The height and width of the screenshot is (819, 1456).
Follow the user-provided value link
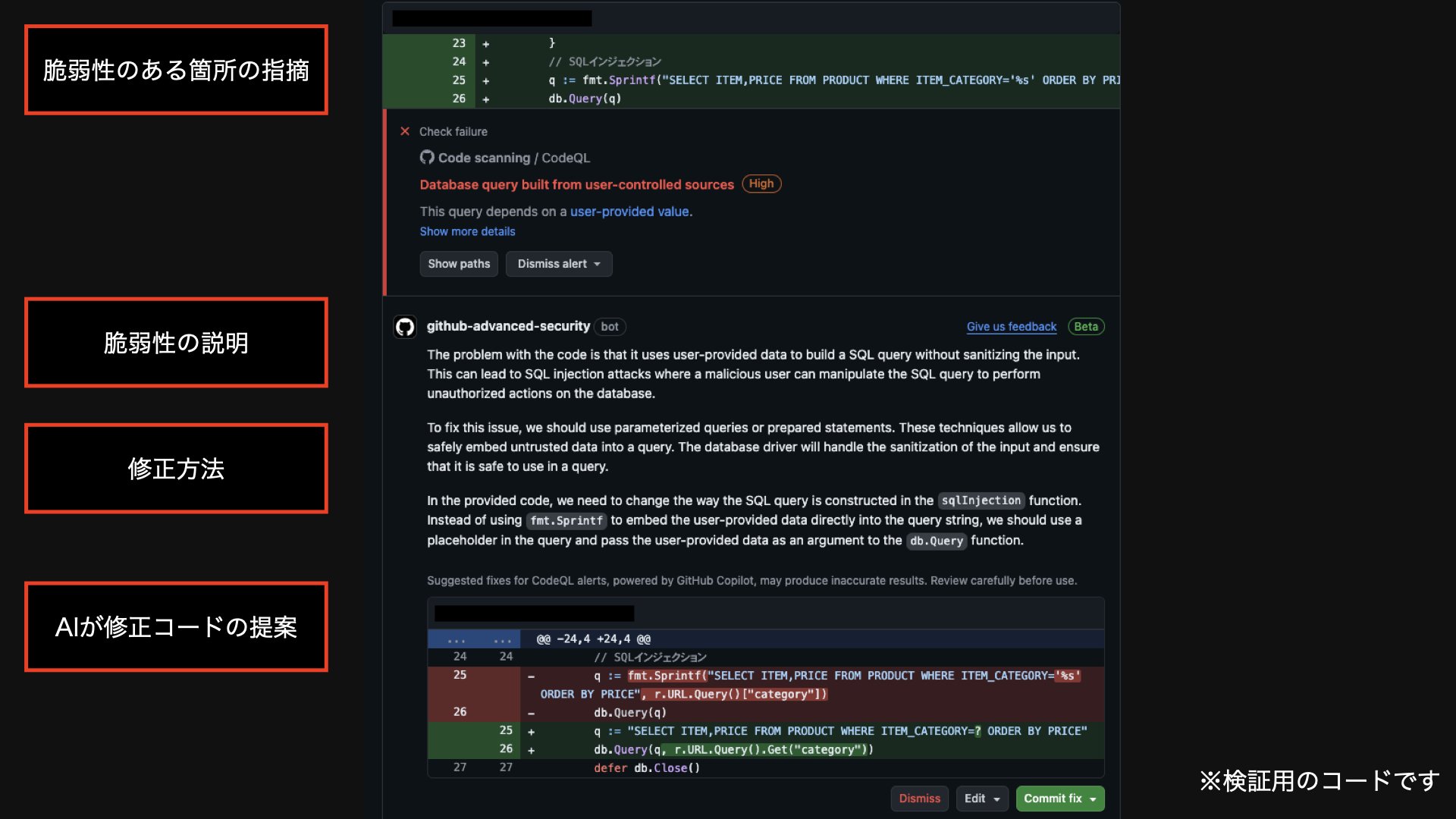(629, 212)
